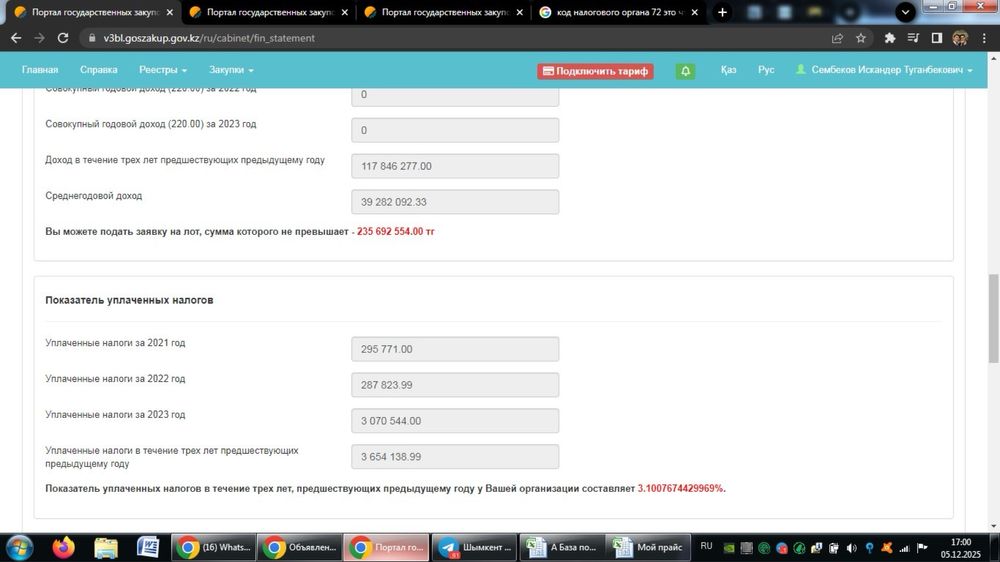Click the red percentage 3.1007674429969%
1000x562 pixels.
point(681,488)
